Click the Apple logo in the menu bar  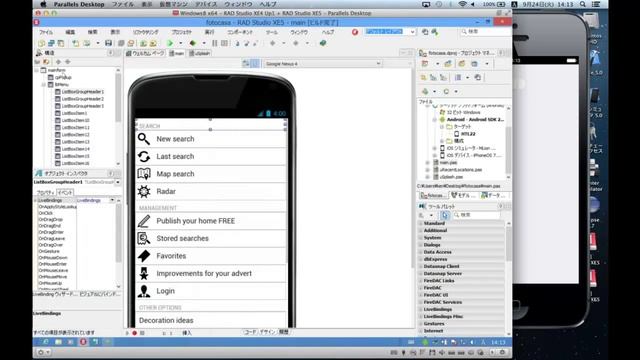coord(43,4)
